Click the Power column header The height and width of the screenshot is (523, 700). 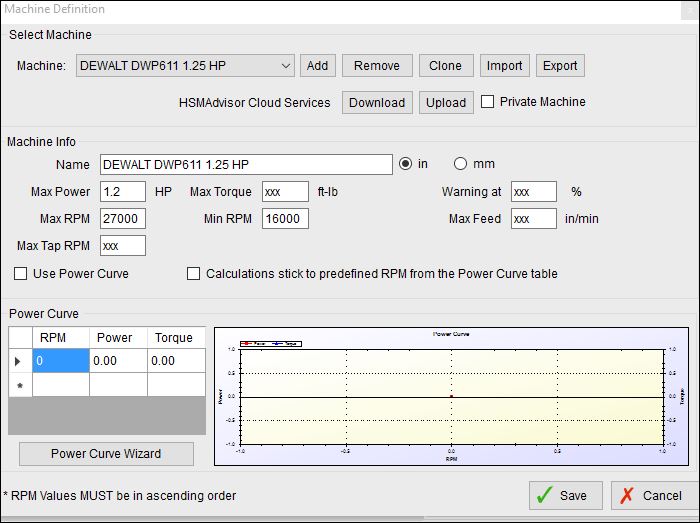118,338
